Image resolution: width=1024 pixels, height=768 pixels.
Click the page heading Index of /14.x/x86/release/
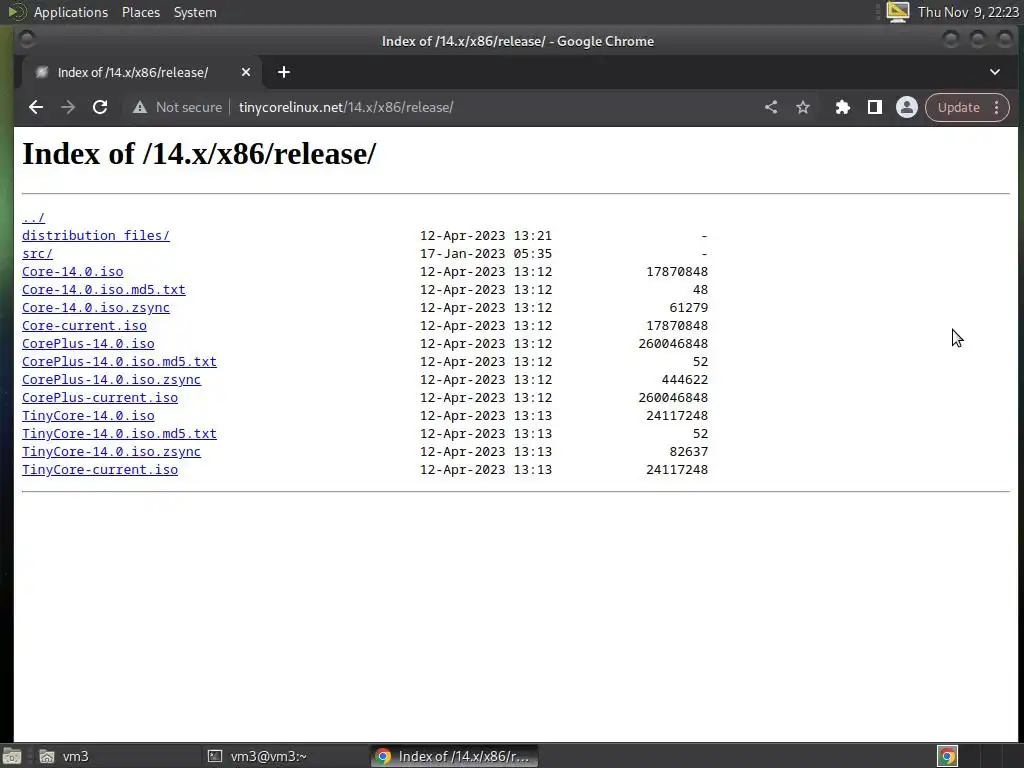point(199,154)
